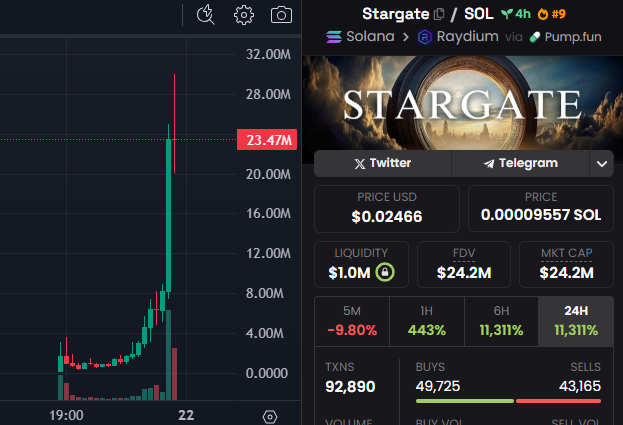This screenshot has width=623, height=425.
Task: Click the 22 date axis label
Action: click(186, 415)
